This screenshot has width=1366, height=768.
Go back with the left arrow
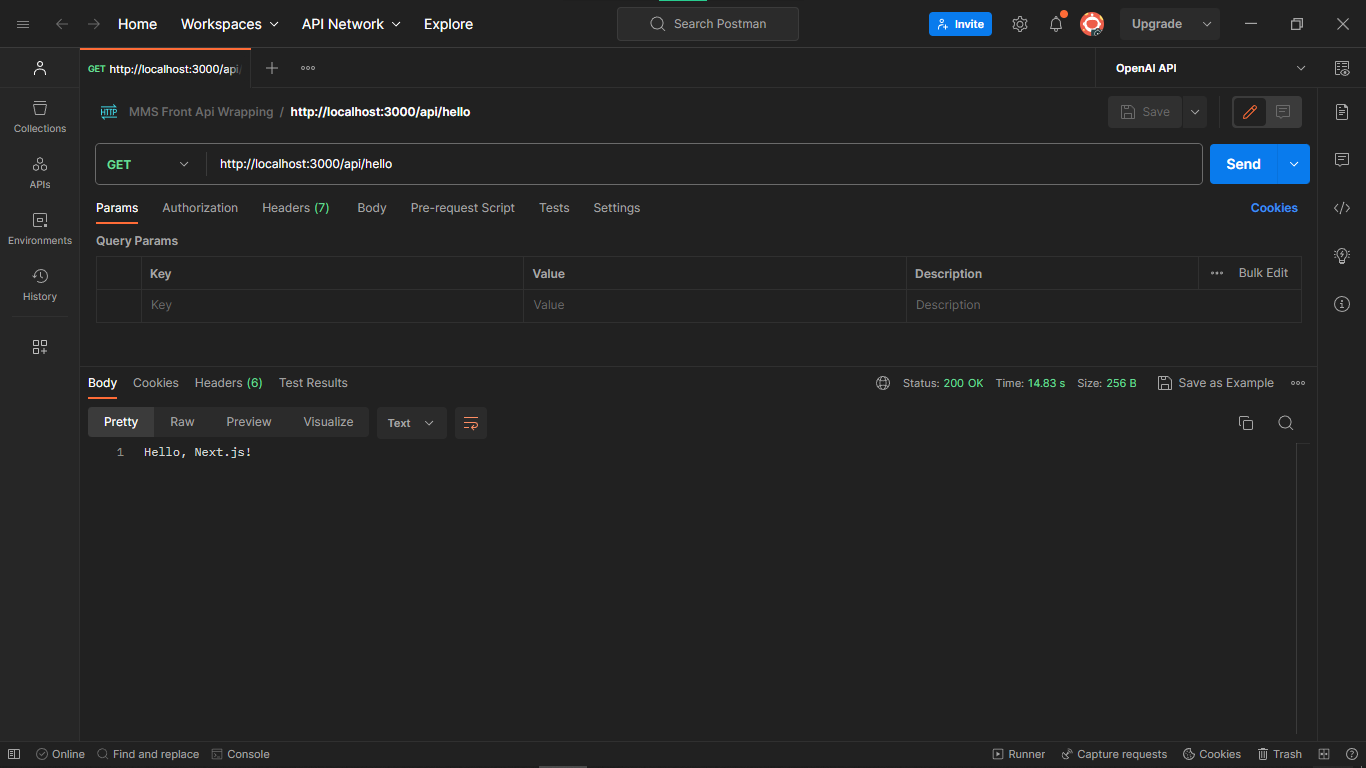pyautogui.click(x=62, y=24)
